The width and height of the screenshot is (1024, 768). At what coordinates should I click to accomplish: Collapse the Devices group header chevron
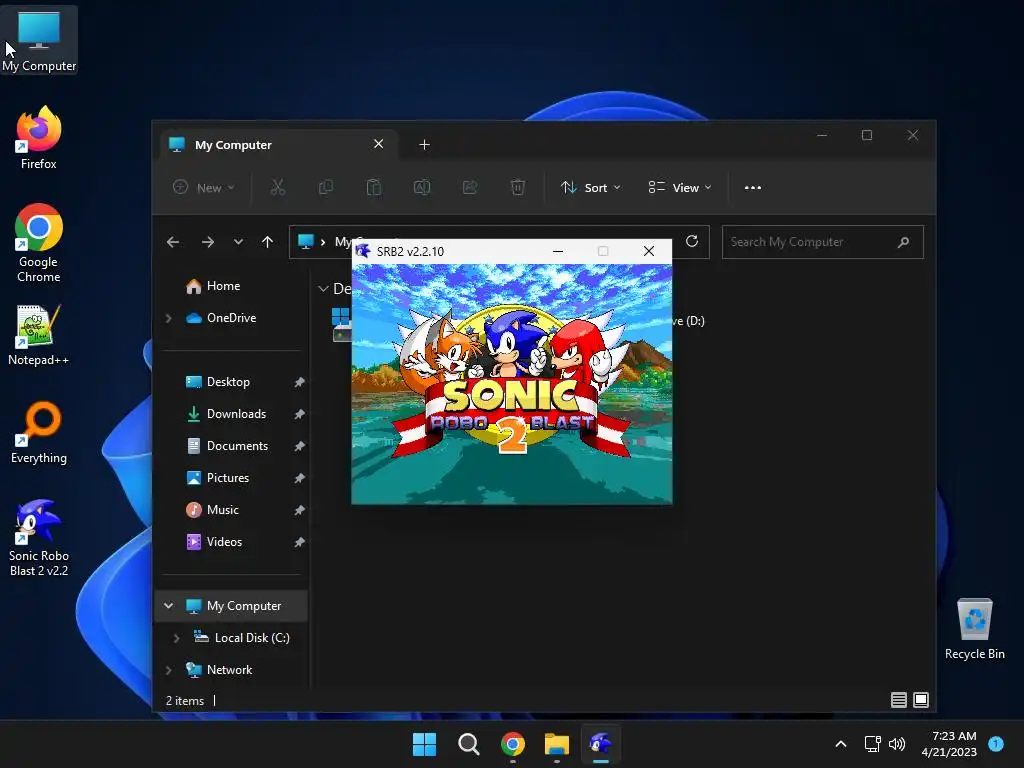[323, 289]
